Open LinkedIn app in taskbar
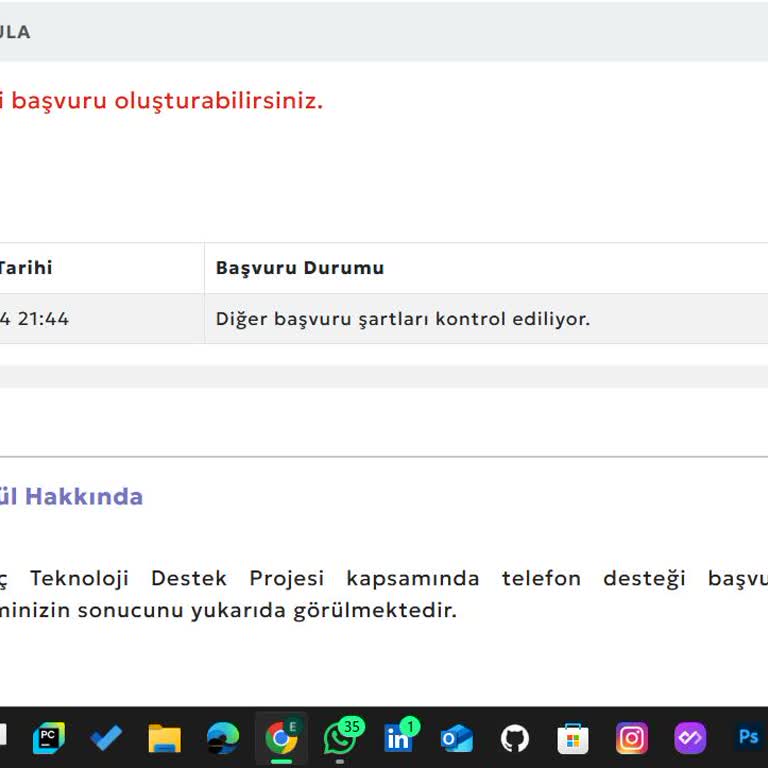 coord(401,737)
